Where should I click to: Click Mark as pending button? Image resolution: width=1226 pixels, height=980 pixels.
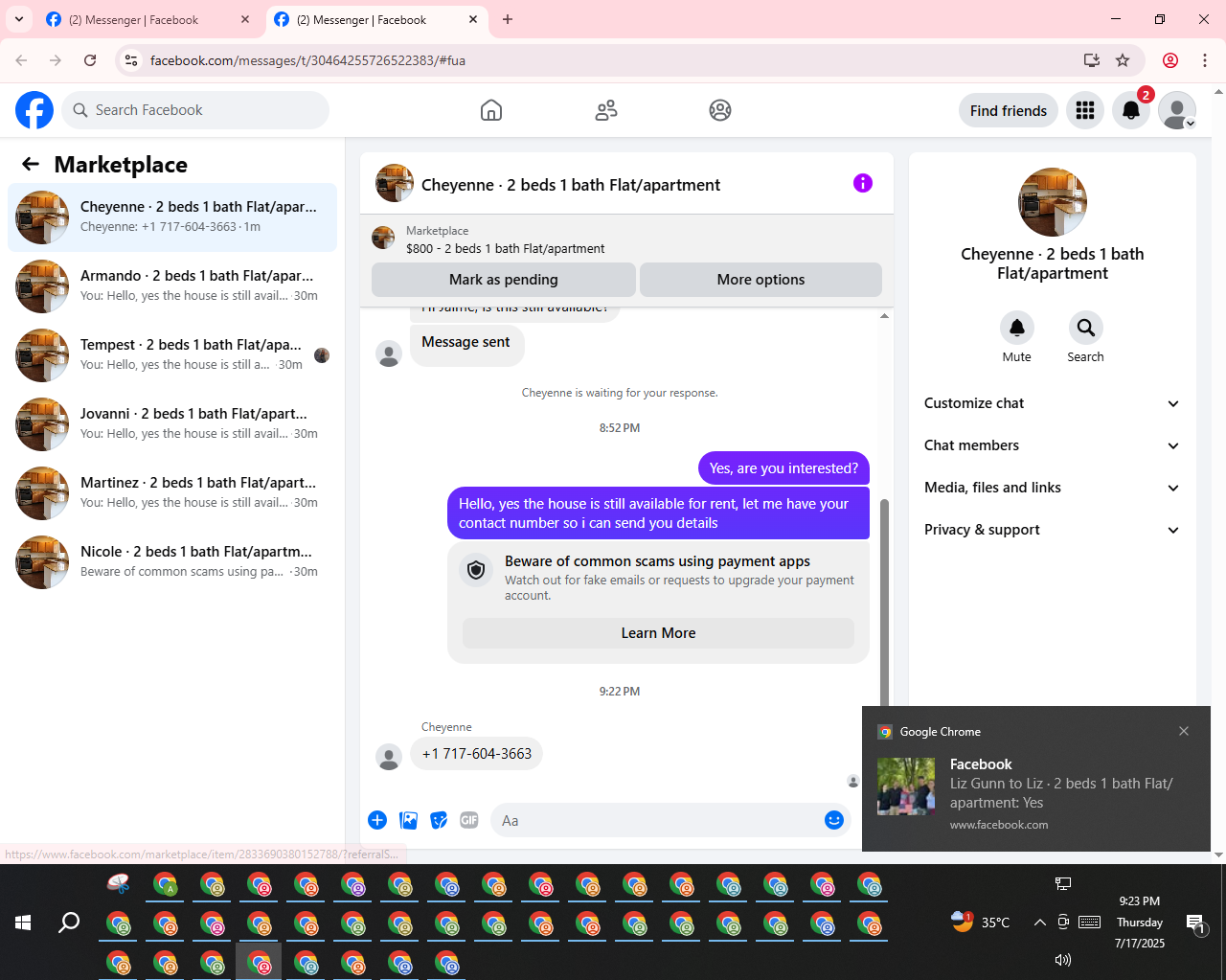point(504,280)
